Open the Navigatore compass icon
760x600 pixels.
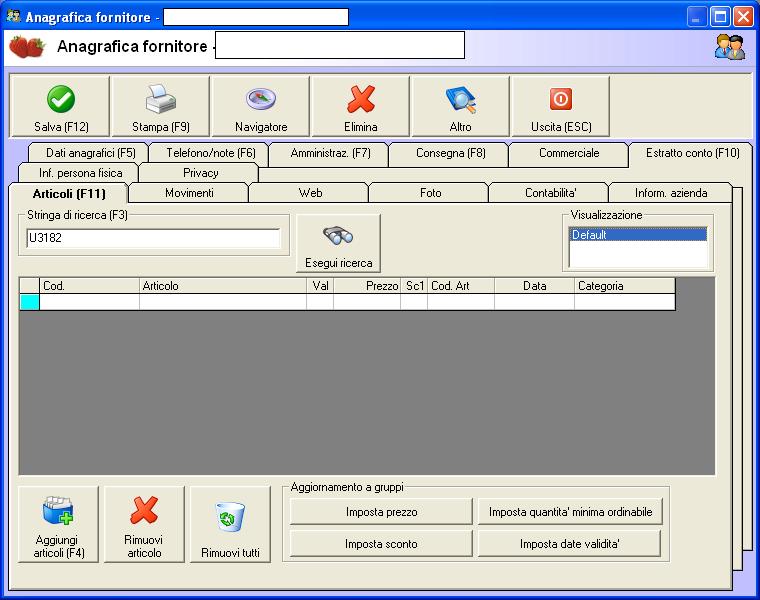[x=261, y=99]
